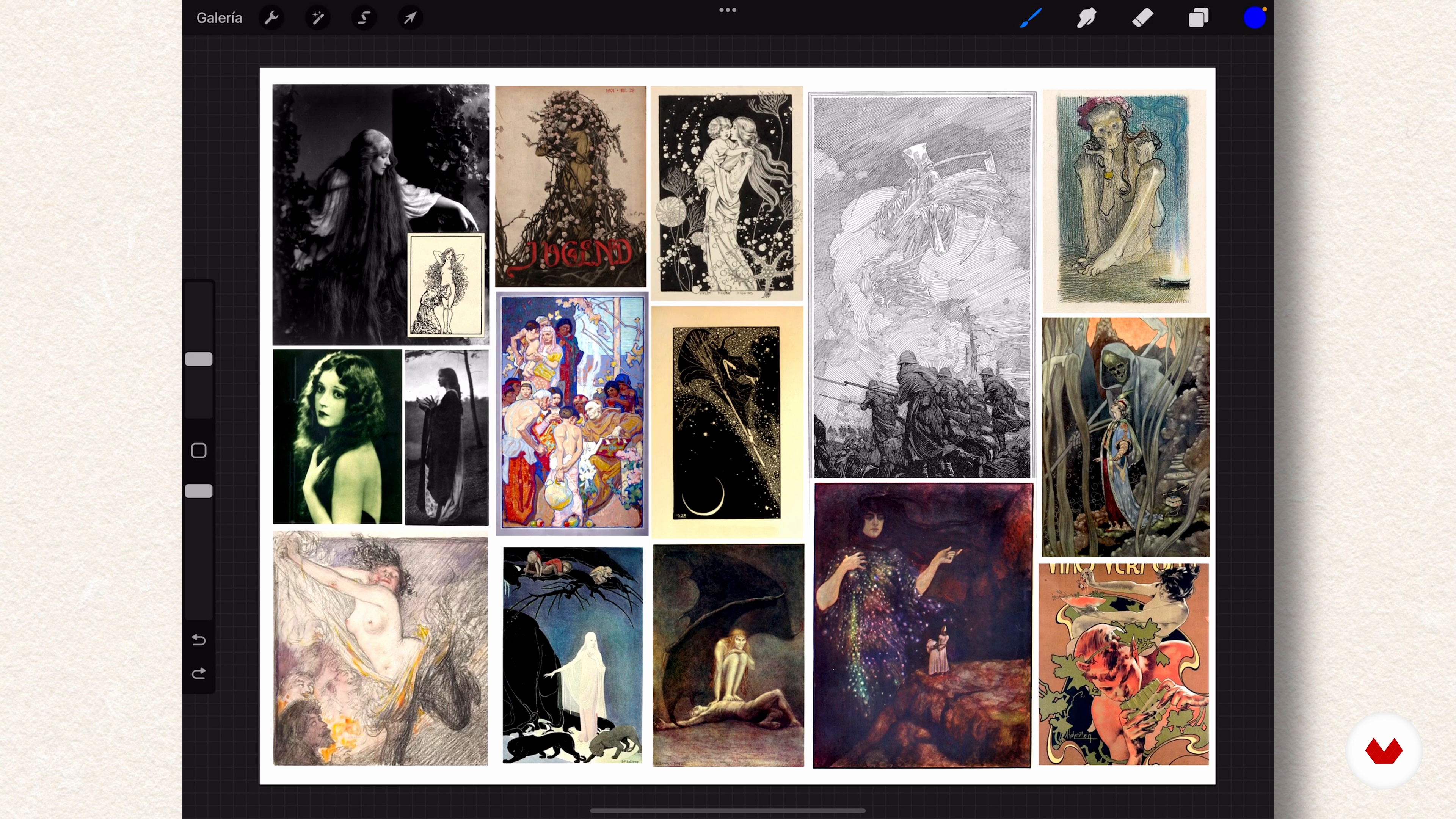
Task: Open the blue color picker swatch
Action: tap(1254, 17)
